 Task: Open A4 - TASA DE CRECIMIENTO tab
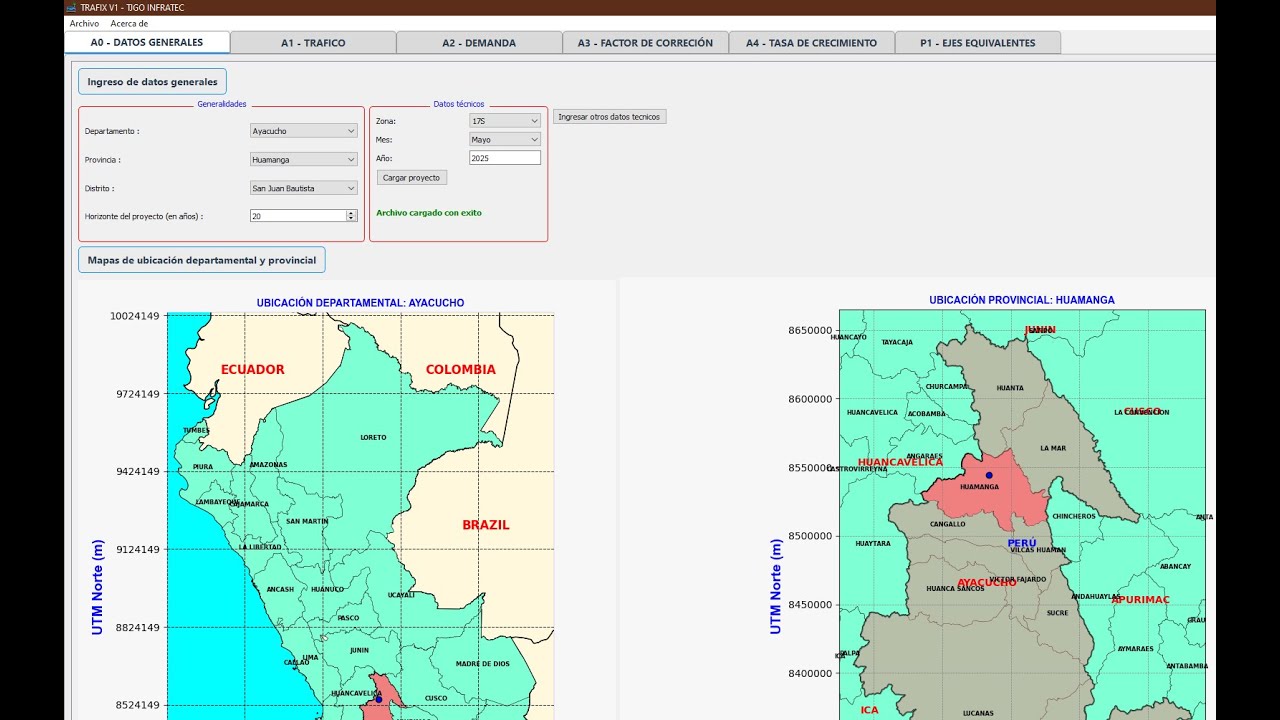click(811, 43)
